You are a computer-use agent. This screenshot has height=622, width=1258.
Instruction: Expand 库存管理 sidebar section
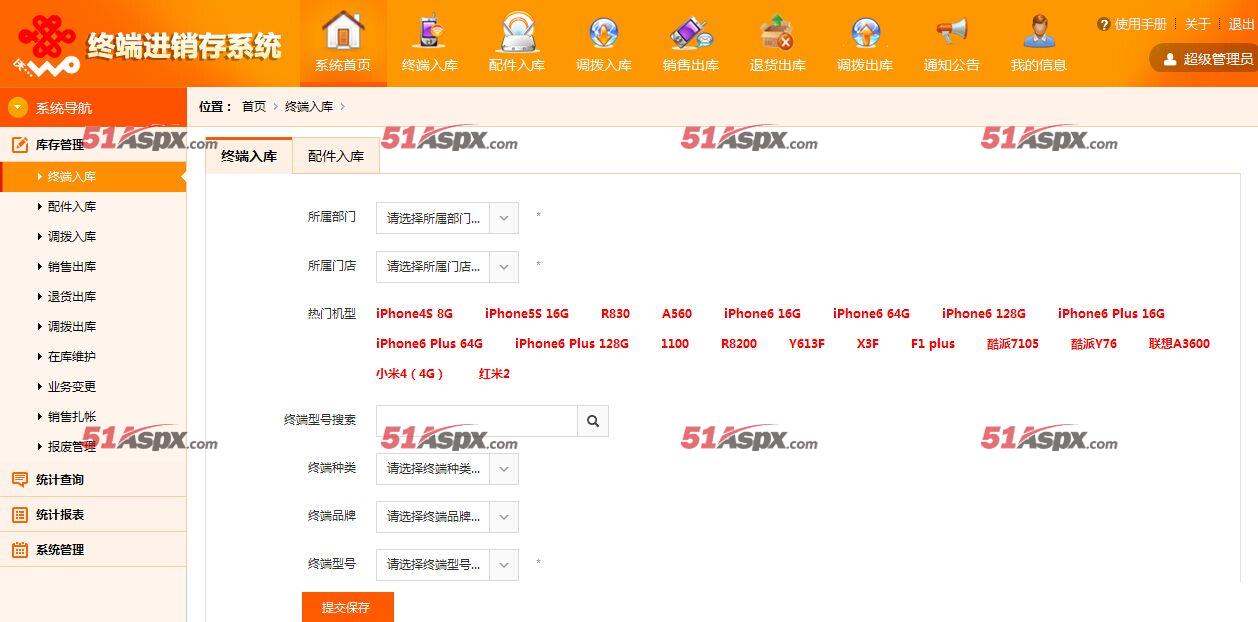click(x=93, y=144)
